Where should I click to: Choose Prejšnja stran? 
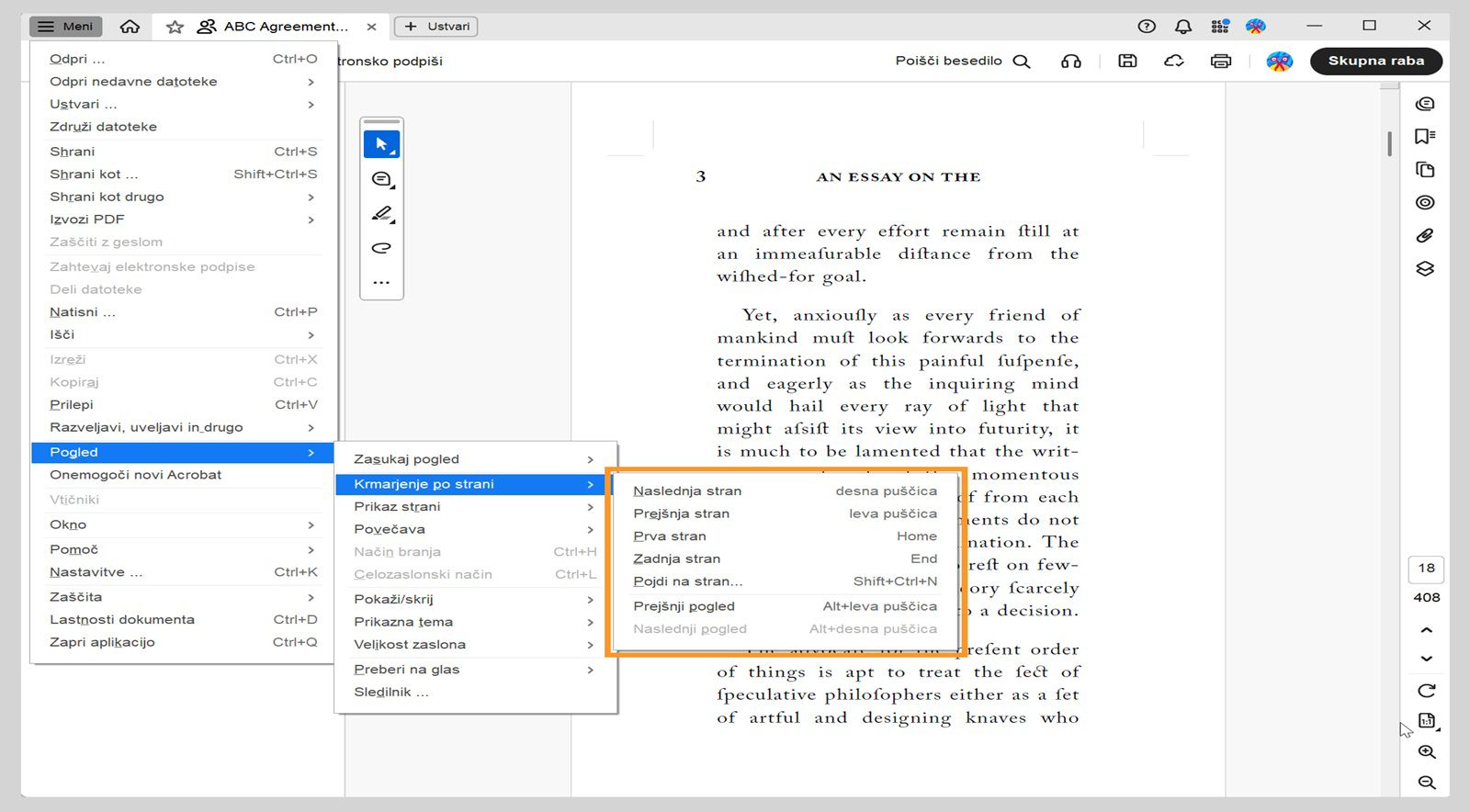785,513
